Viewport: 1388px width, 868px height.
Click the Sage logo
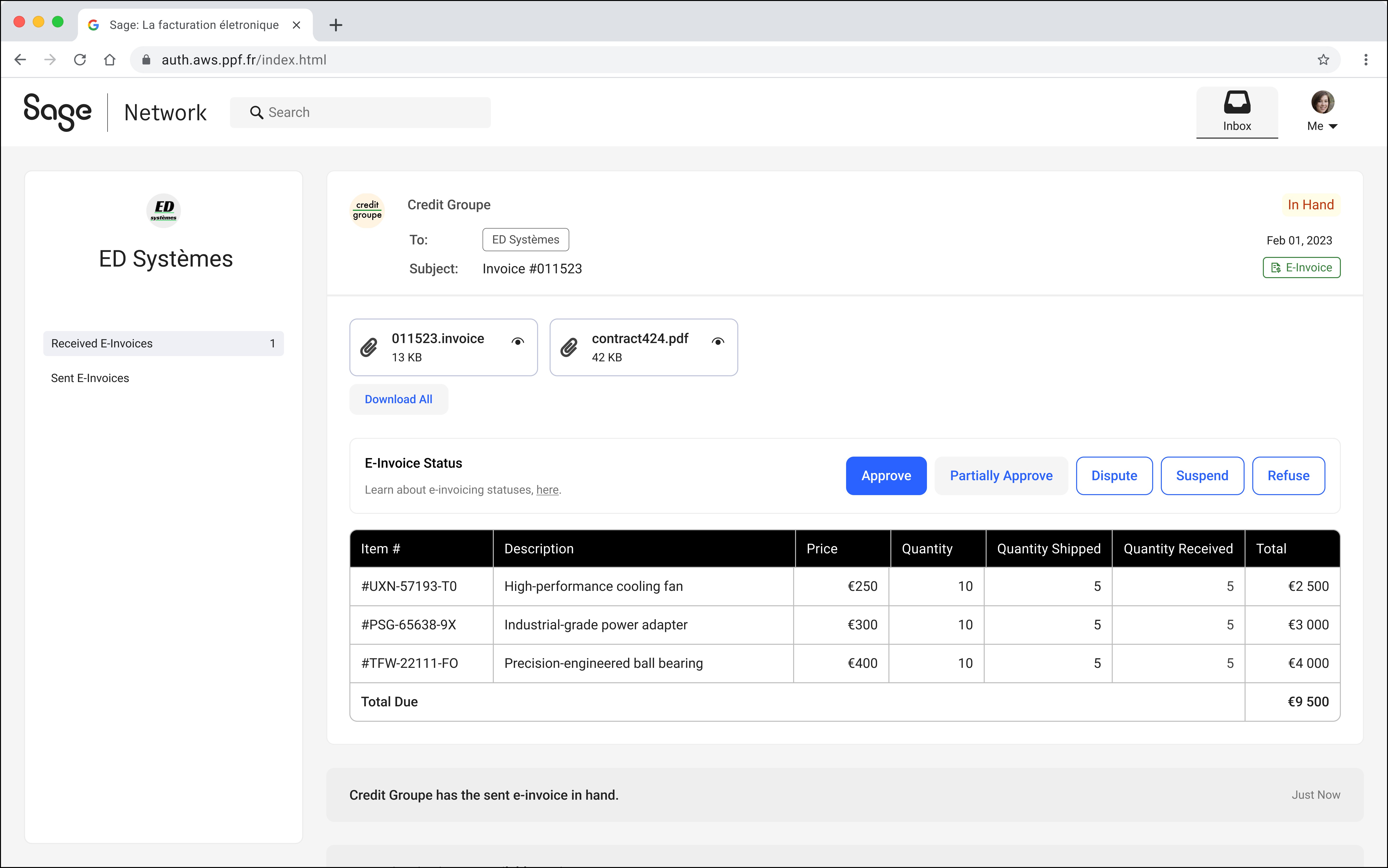coord(57,112)
